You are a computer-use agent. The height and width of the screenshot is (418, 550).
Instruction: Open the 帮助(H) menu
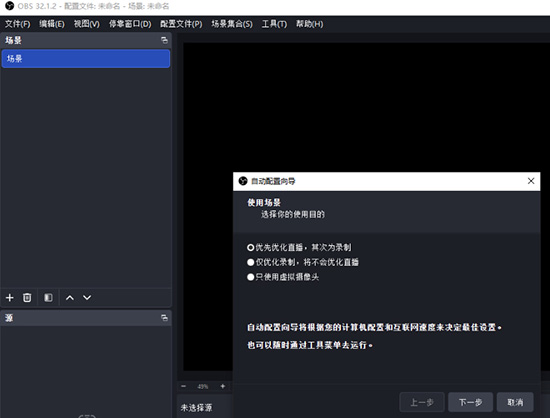tap(309, 24)
